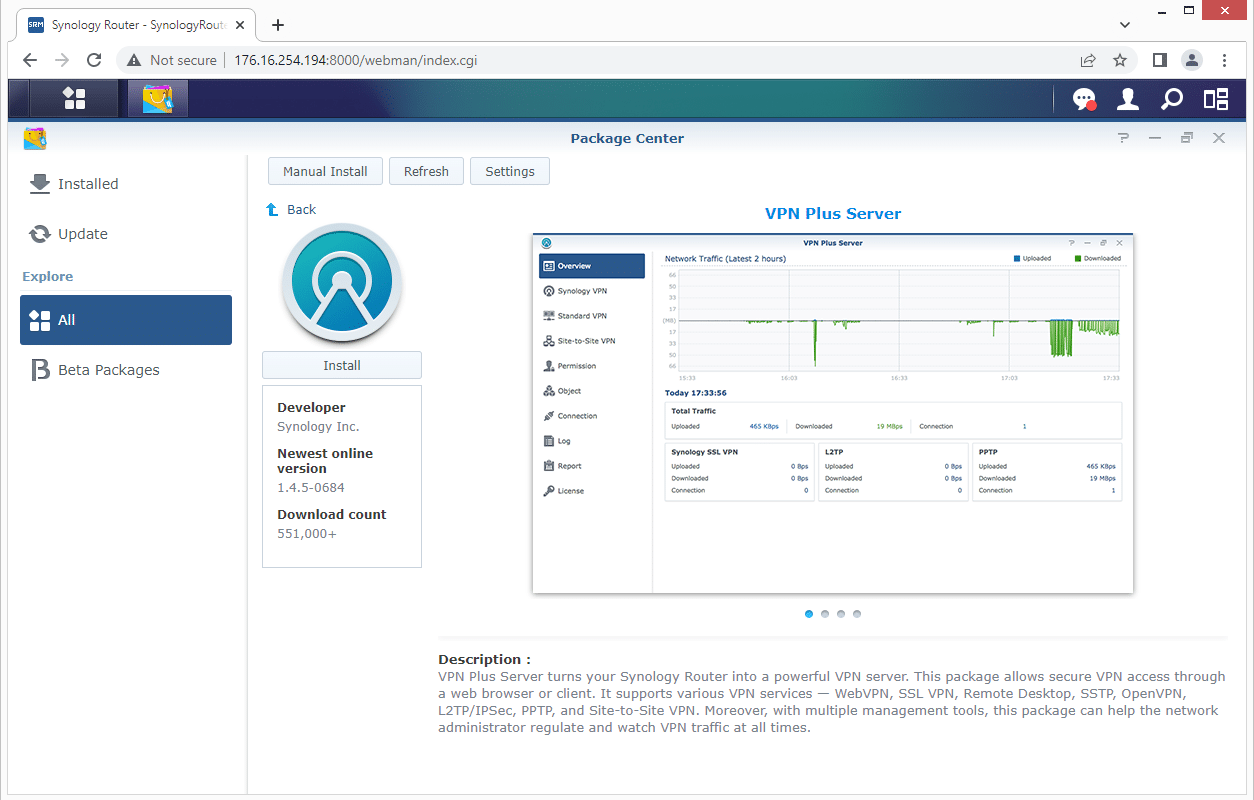Click the Package Center window title icon
The height and width of the screenshot is (800, 1254).
point(35,138)
